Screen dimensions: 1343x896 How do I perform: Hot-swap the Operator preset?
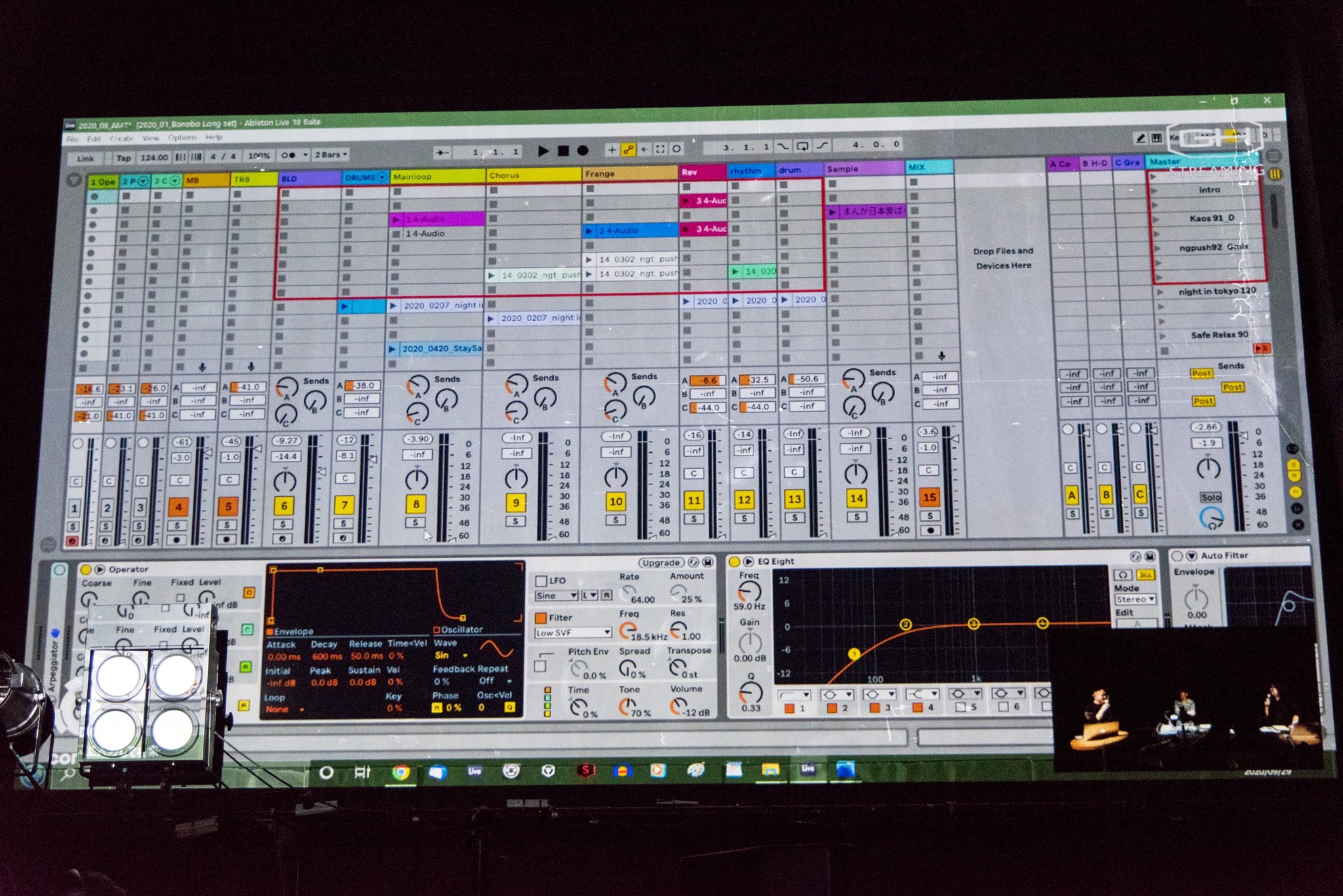point(694,562)
